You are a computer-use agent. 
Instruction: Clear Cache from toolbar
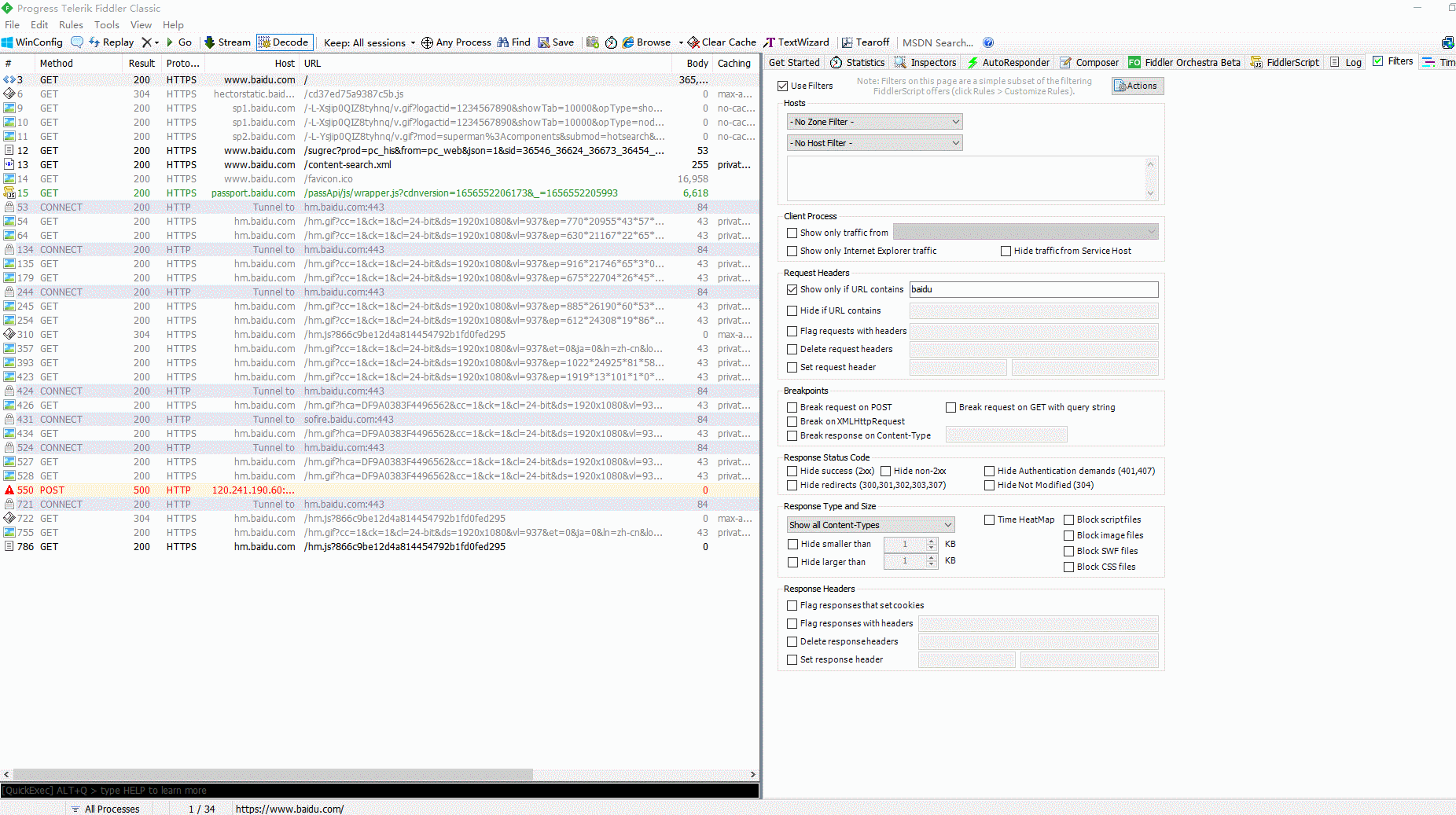pos(722,42)
